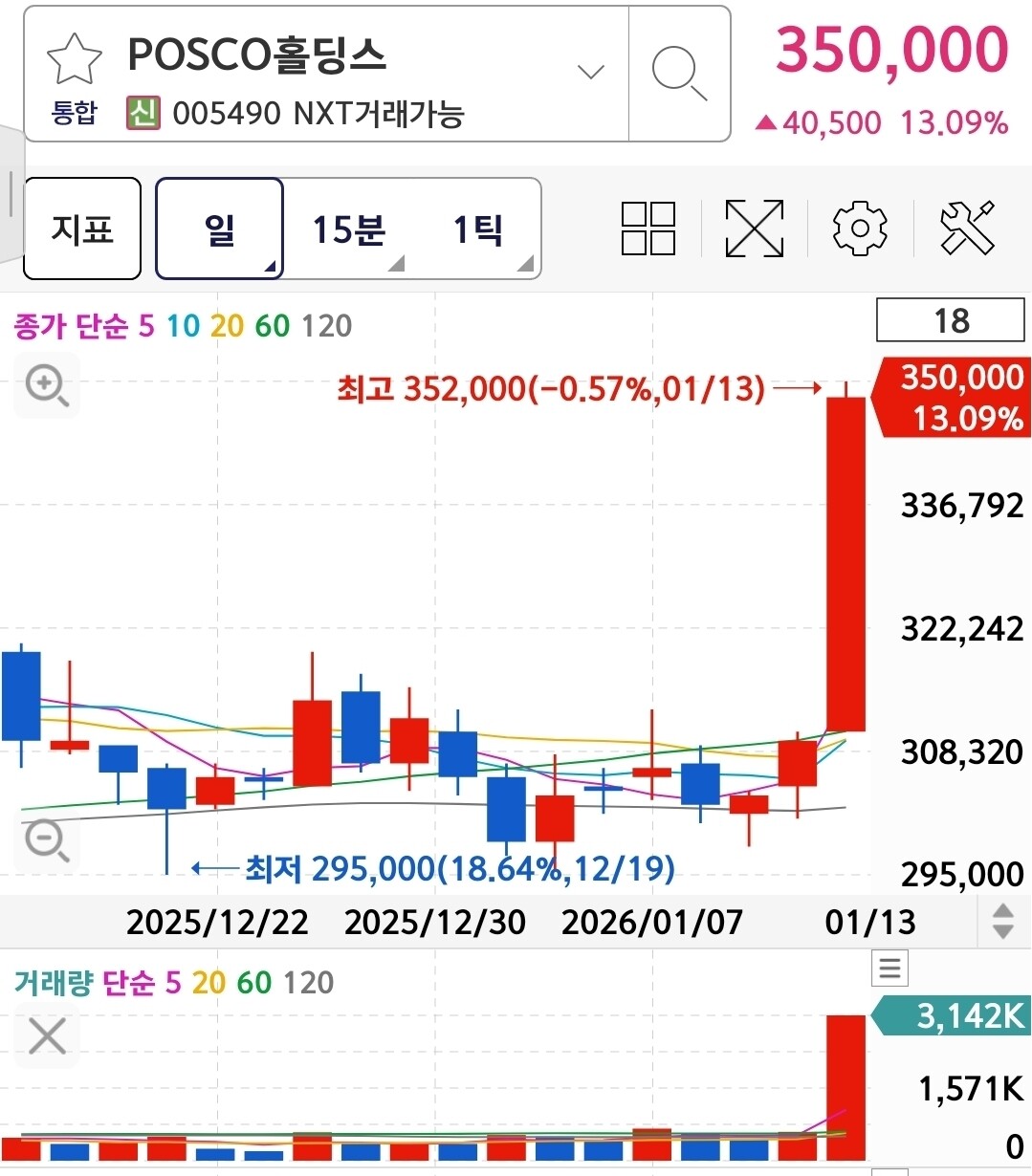Select the 일 daily chart tab
Screen dimensions: 1032x1176
[x=219, y=229]
